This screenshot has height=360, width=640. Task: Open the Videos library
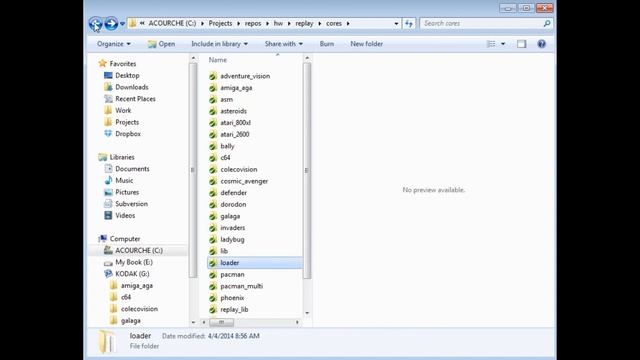125,215
